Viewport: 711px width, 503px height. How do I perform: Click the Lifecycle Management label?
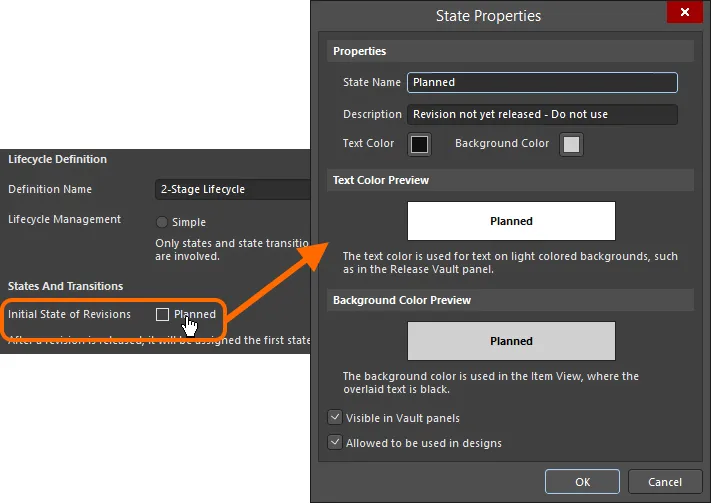[x=64, y=220]
